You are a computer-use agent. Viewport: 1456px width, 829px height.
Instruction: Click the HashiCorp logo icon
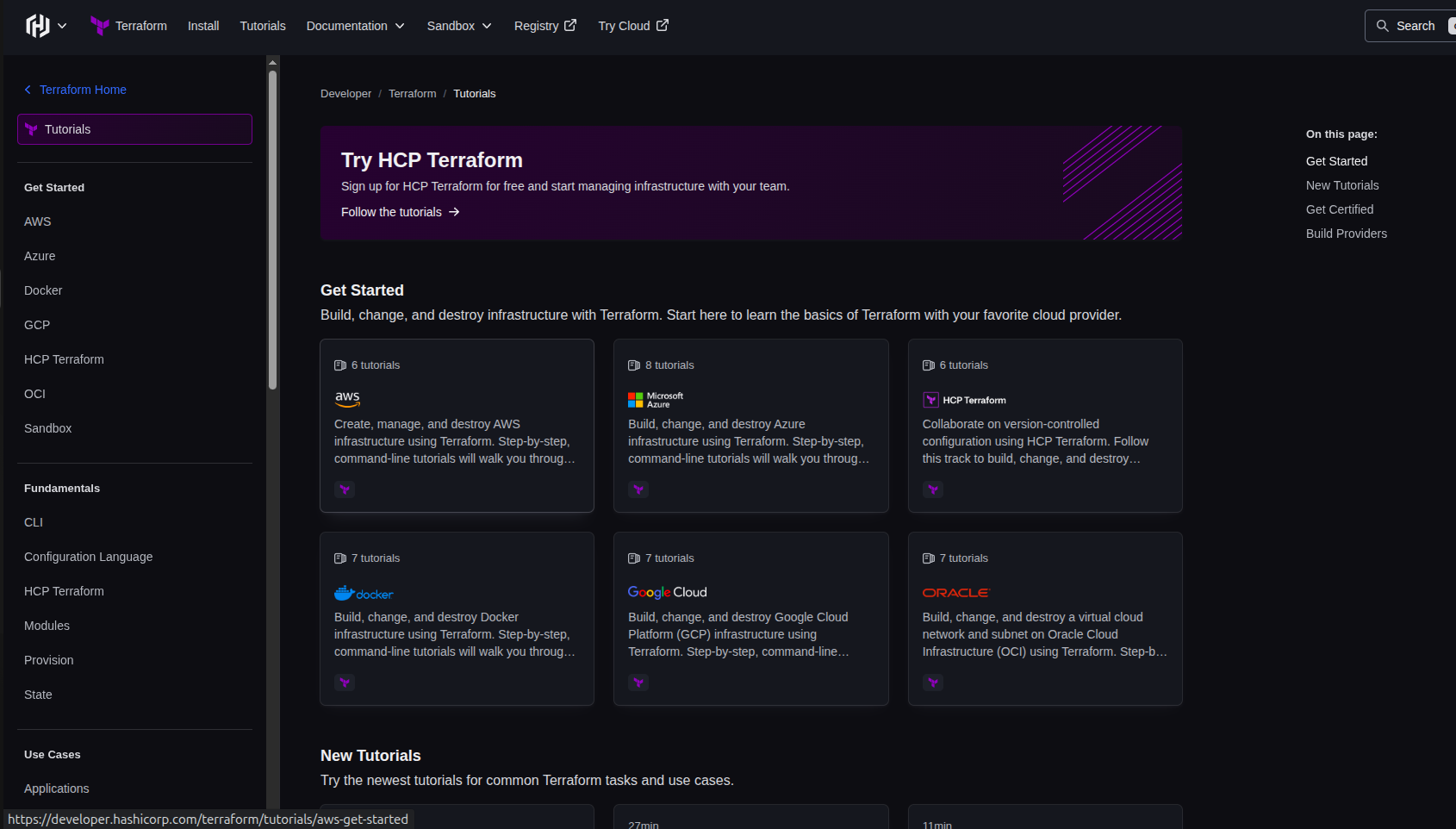point(38,26)
